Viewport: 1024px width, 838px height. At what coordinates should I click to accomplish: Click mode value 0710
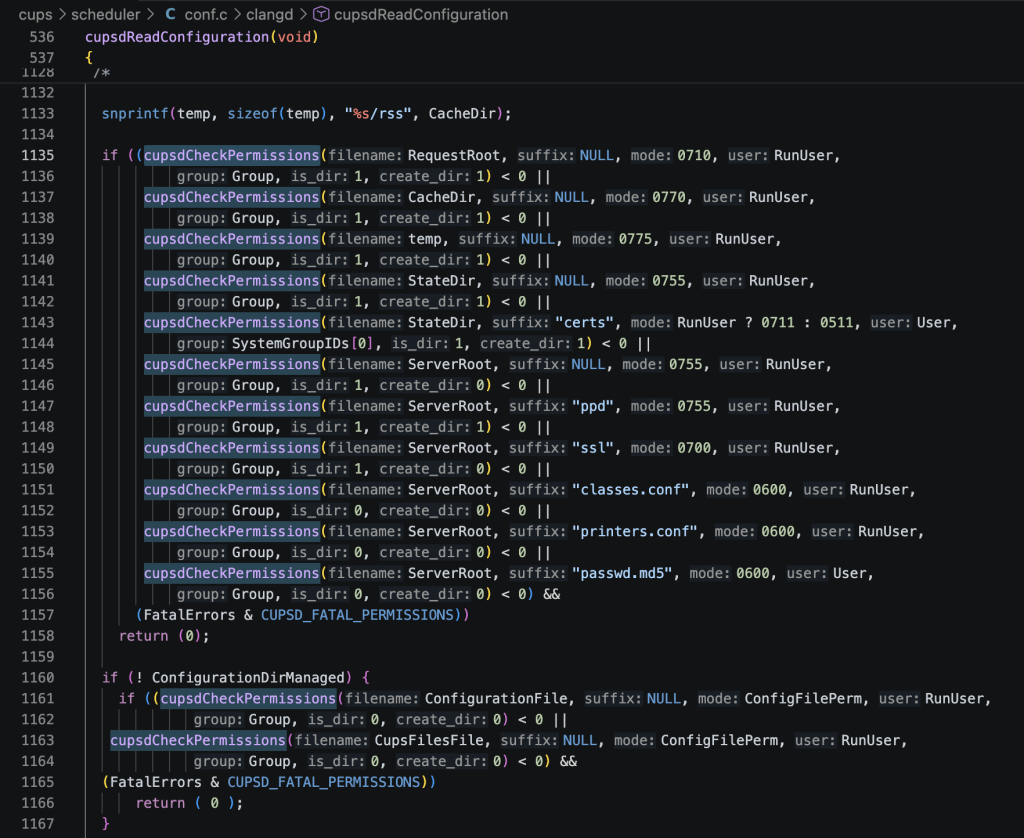pos(694,155)
